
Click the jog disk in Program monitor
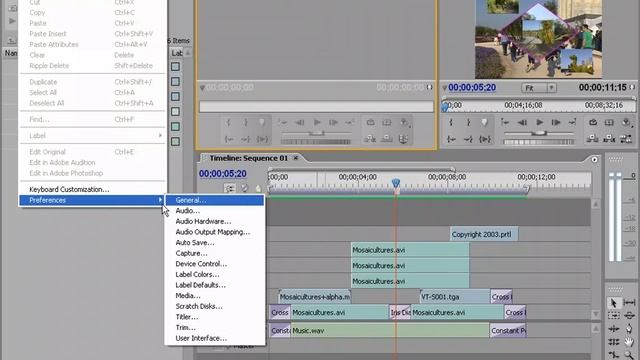(x=539, y=142)
